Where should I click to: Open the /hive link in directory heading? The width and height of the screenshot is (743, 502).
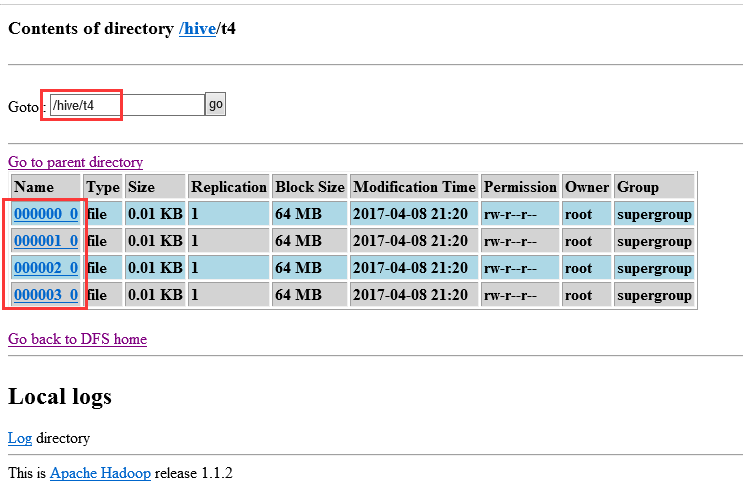[197, 28]
